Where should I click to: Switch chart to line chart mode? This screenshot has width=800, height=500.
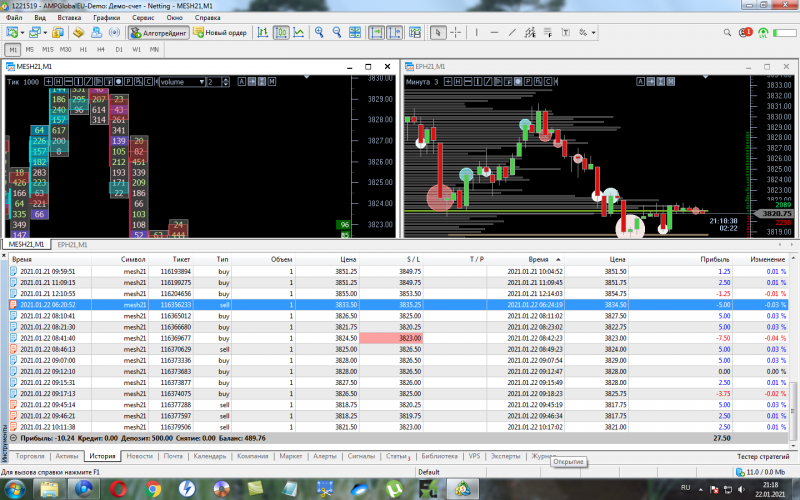pyautogui.click(x=299, y=33)
